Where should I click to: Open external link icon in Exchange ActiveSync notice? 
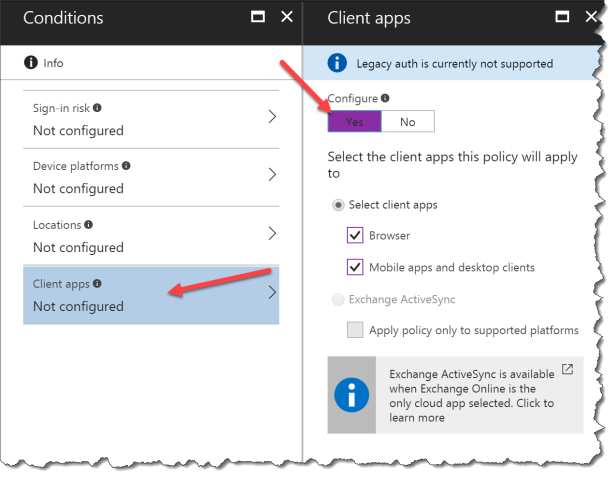(567, 369)
